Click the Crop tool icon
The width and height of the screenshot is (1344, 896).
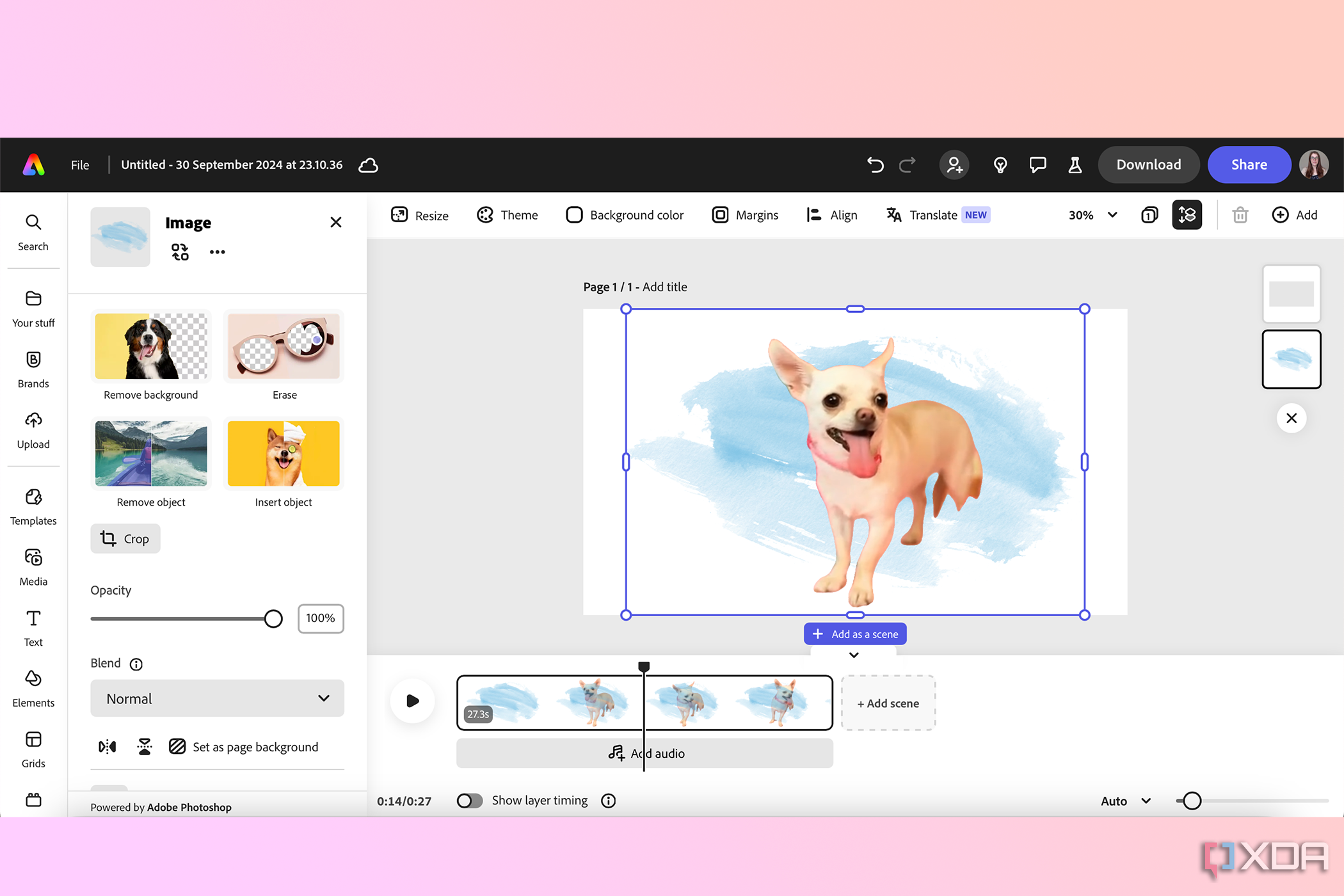[x=108, y=538]
